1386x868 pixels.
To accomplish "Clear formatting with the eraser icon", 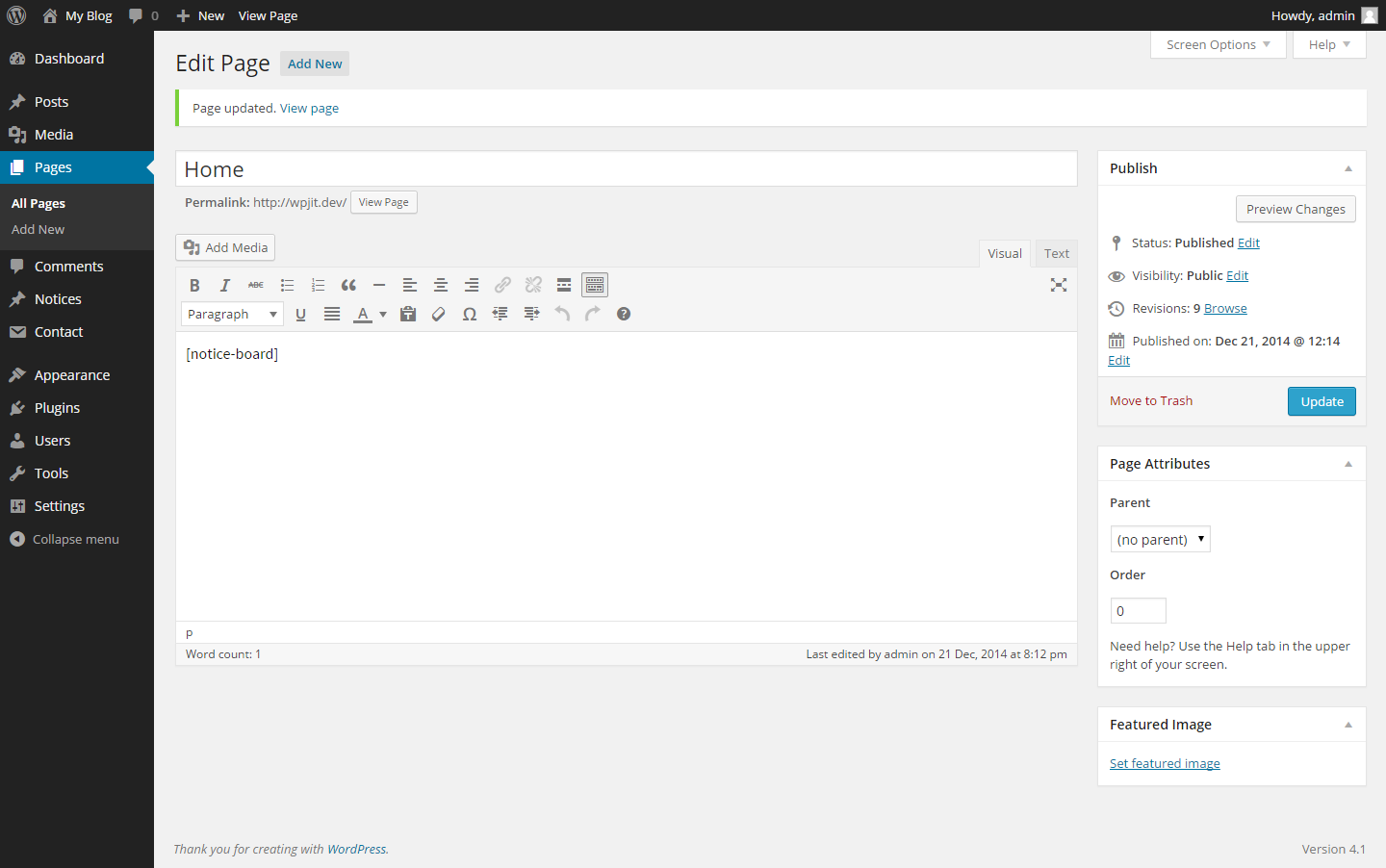I will point(439,314).
